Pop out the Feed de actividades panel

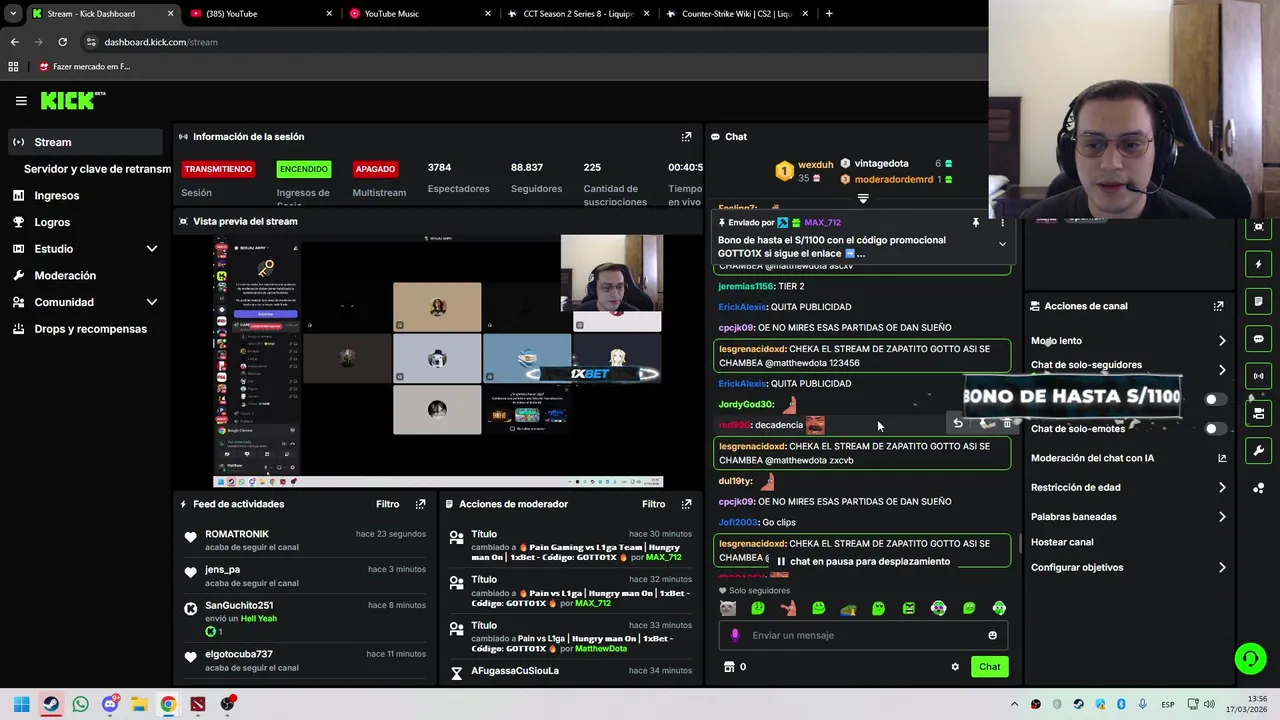pyautogui.click(x=420, y=504)
